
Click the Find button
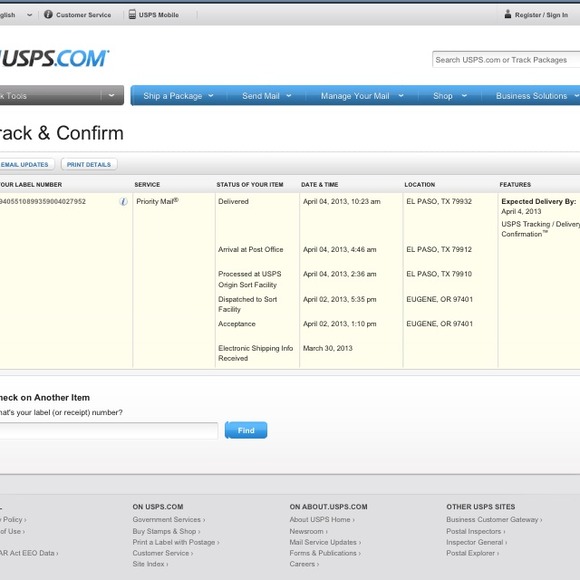click(x=246, y=430)
